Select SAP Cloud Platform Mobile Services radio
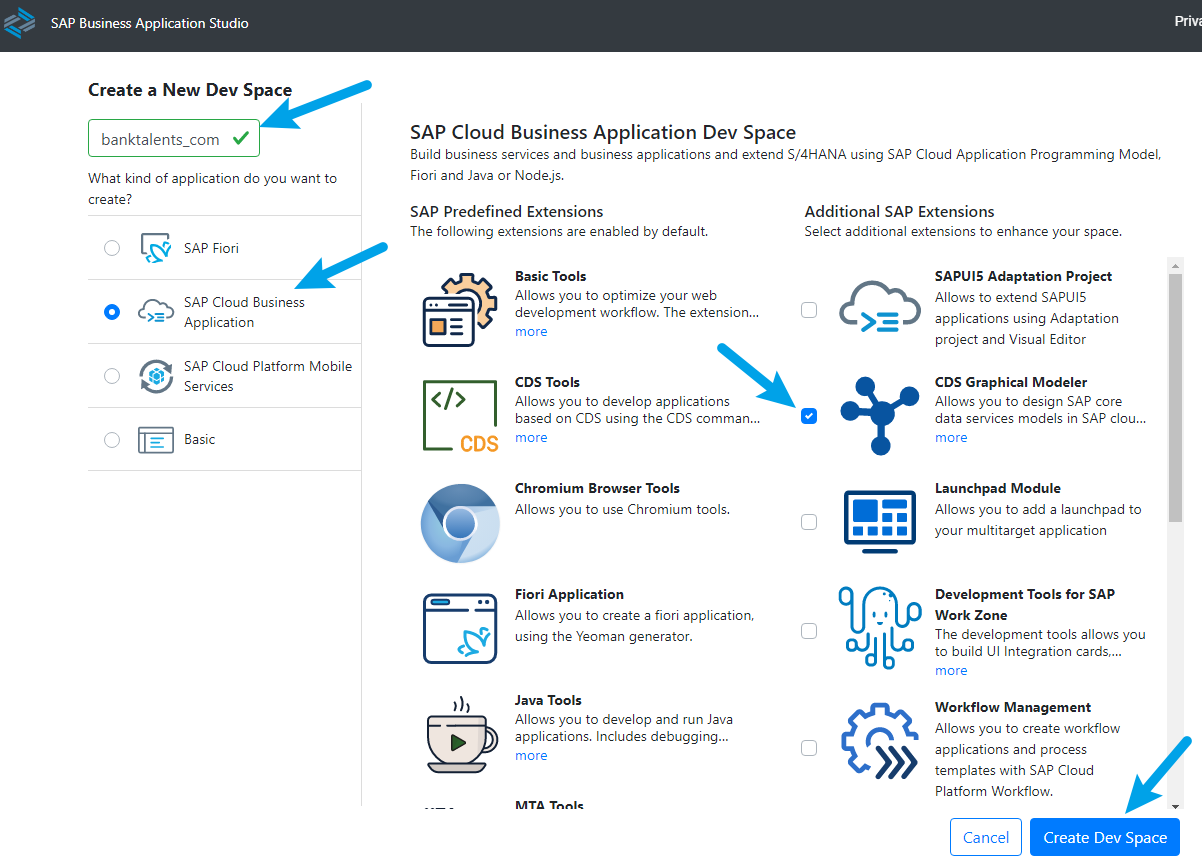 pyautogui.click(x=112, y=376)
